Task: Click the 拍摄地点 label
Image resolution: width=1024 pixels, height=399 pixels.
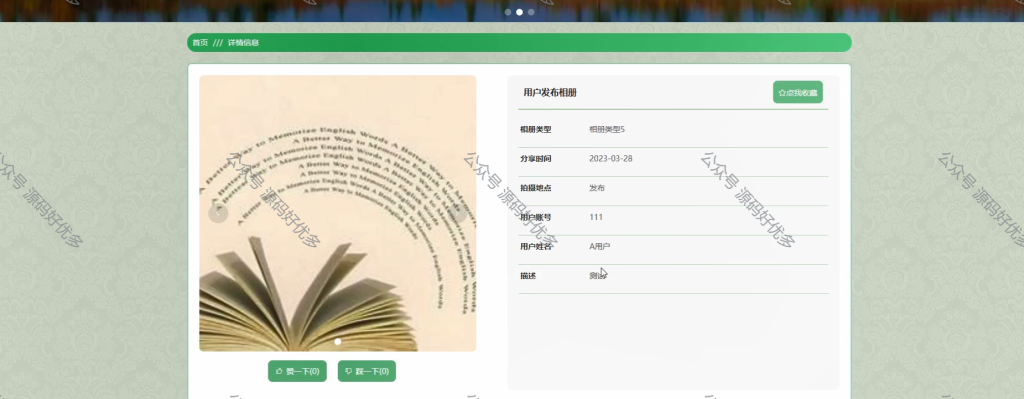Action: pos(536,188)
